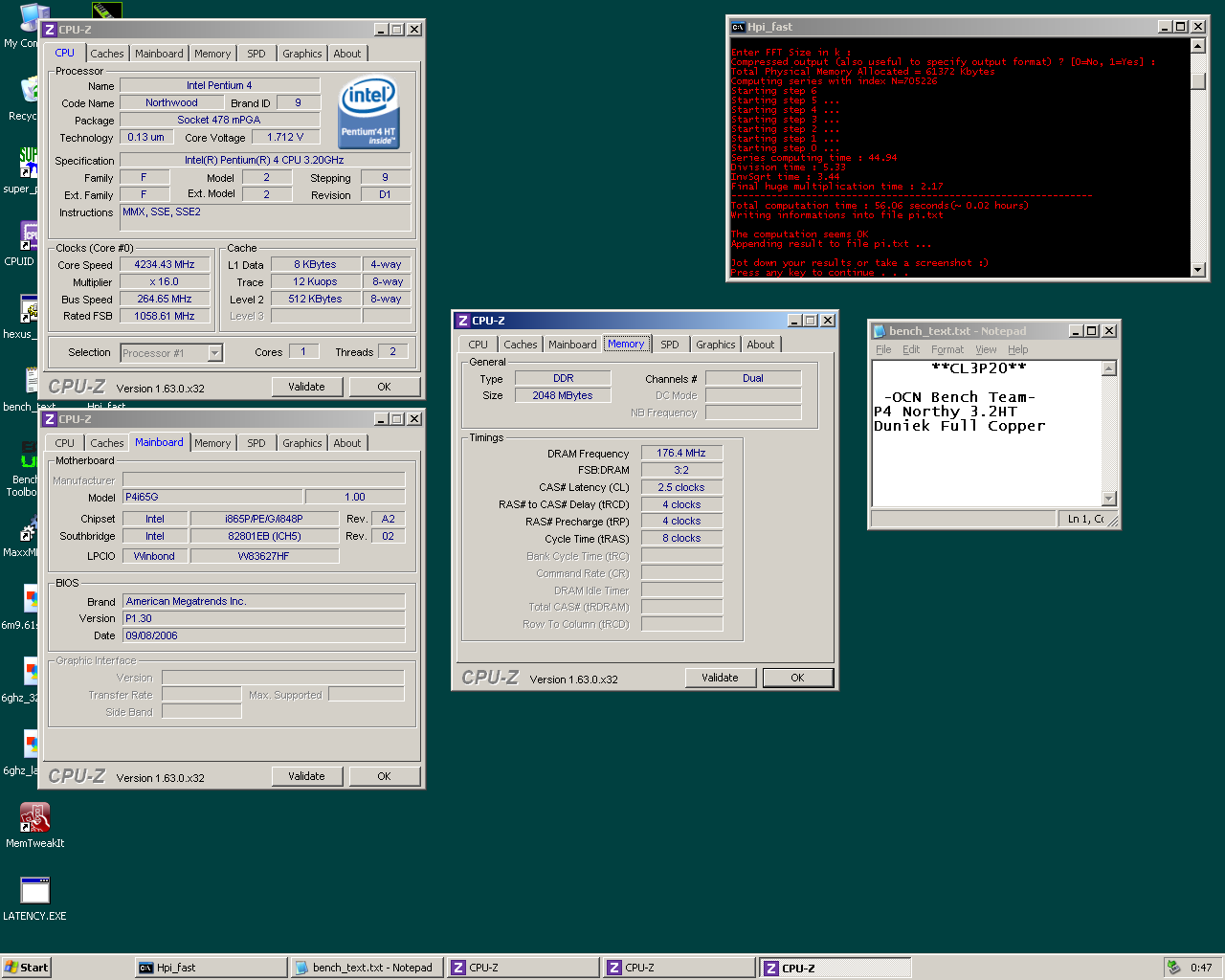Click the Notepad scrollbar up arrow

1109,368
